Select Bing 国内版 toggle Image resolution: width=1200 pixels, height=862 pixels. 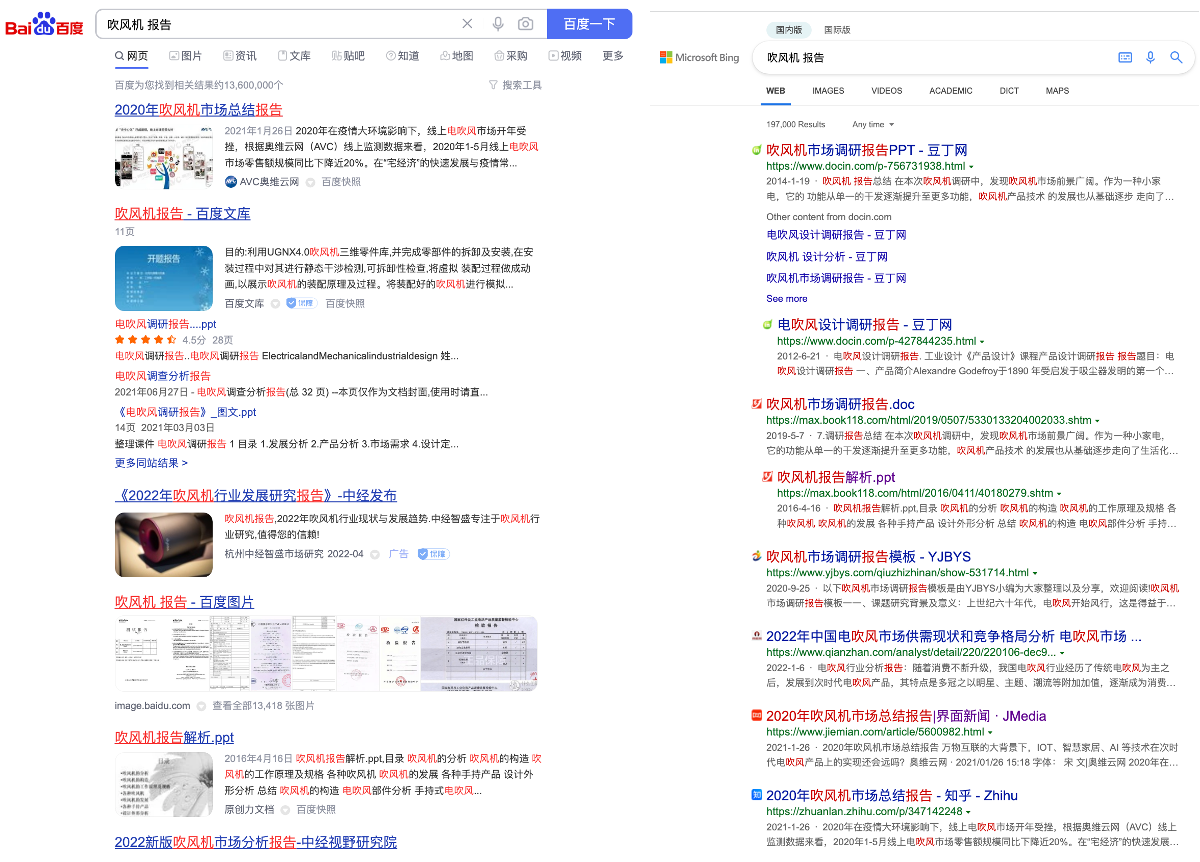coord(789,30)
